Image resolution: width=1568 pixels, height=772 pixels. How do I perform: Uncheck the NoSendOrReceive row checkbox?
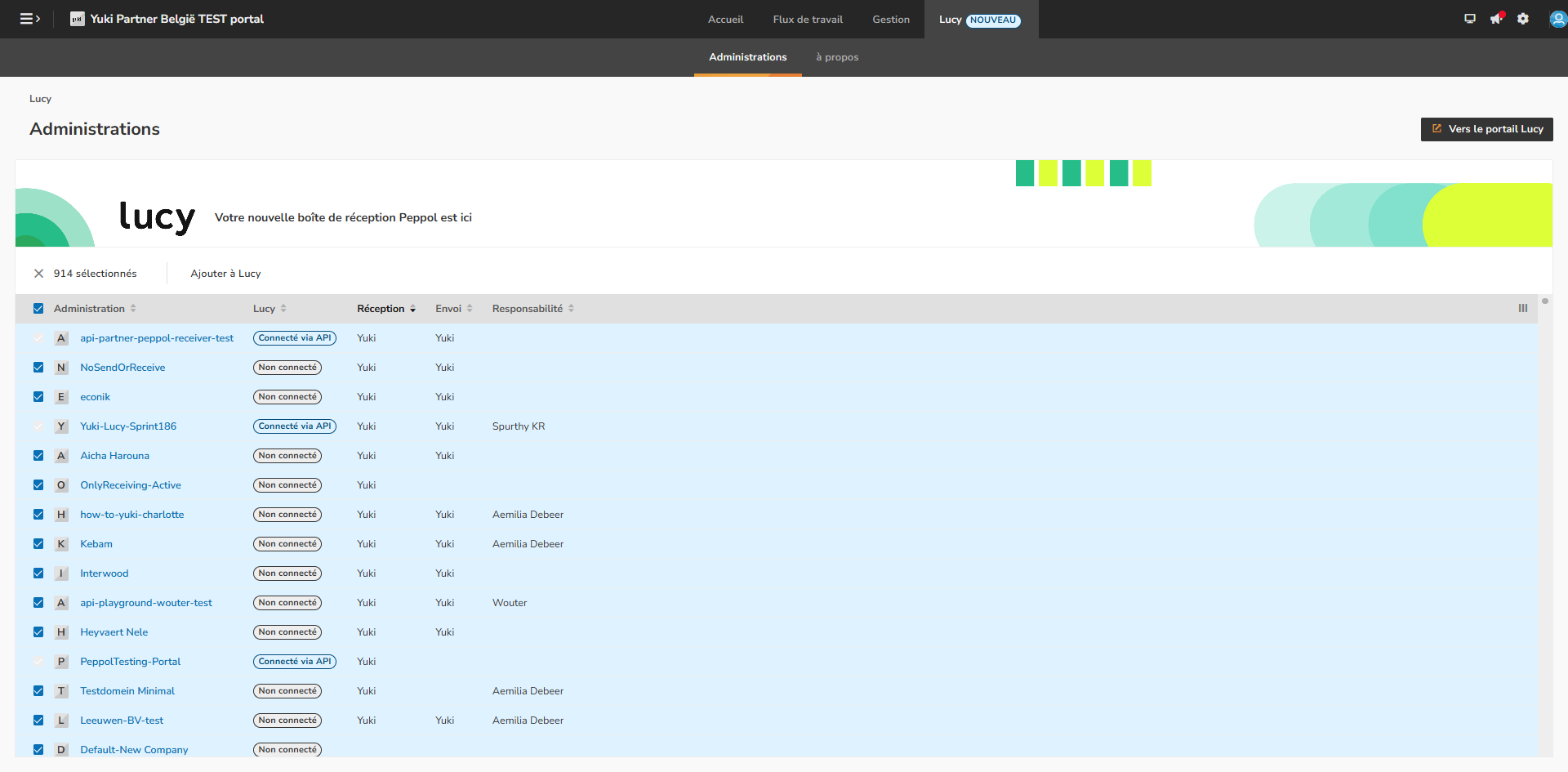38,368
